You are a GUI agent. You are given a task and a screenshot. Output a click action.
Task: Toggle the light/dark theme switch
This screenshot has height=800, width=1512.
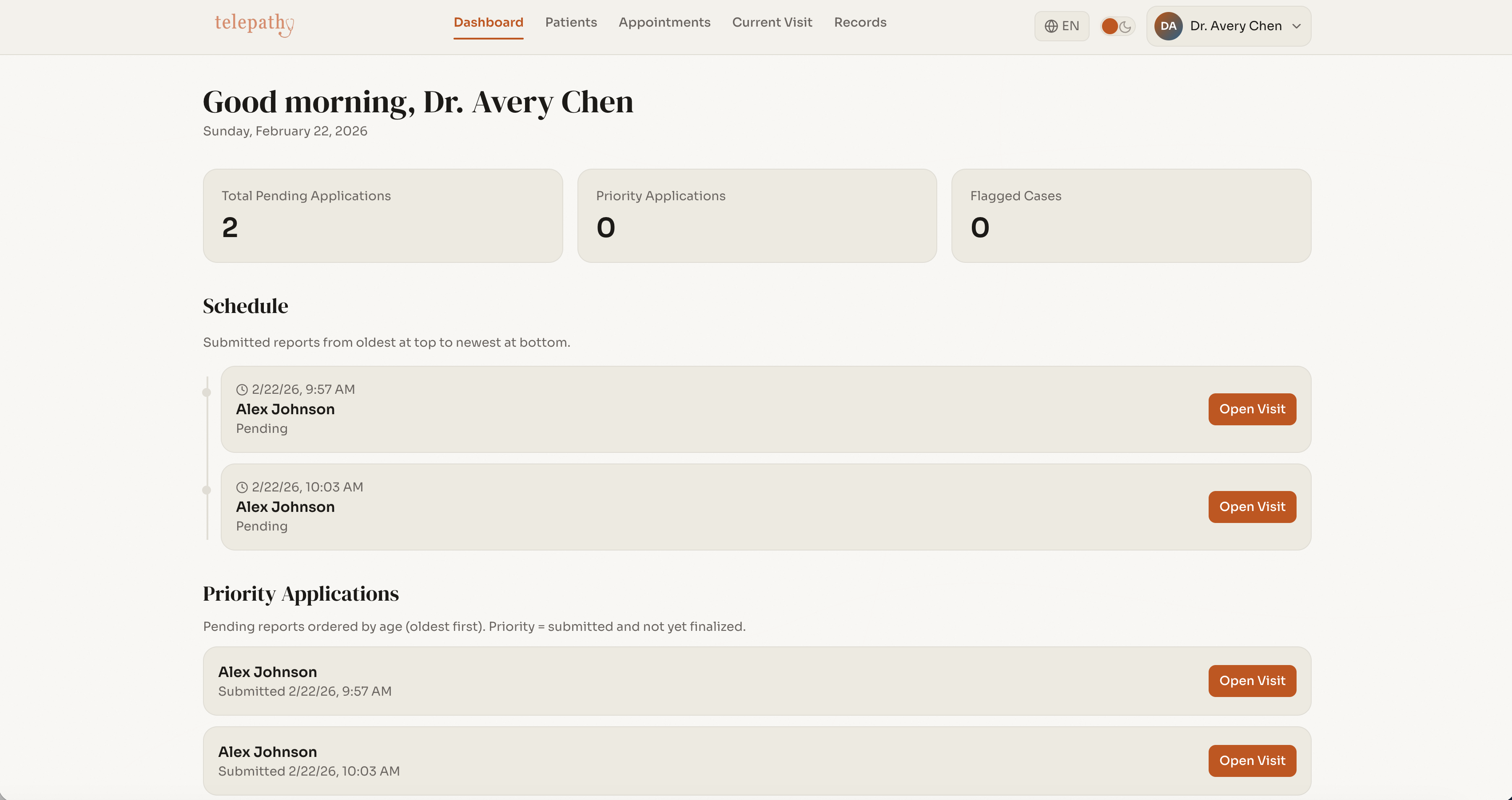click(1117, 26)
